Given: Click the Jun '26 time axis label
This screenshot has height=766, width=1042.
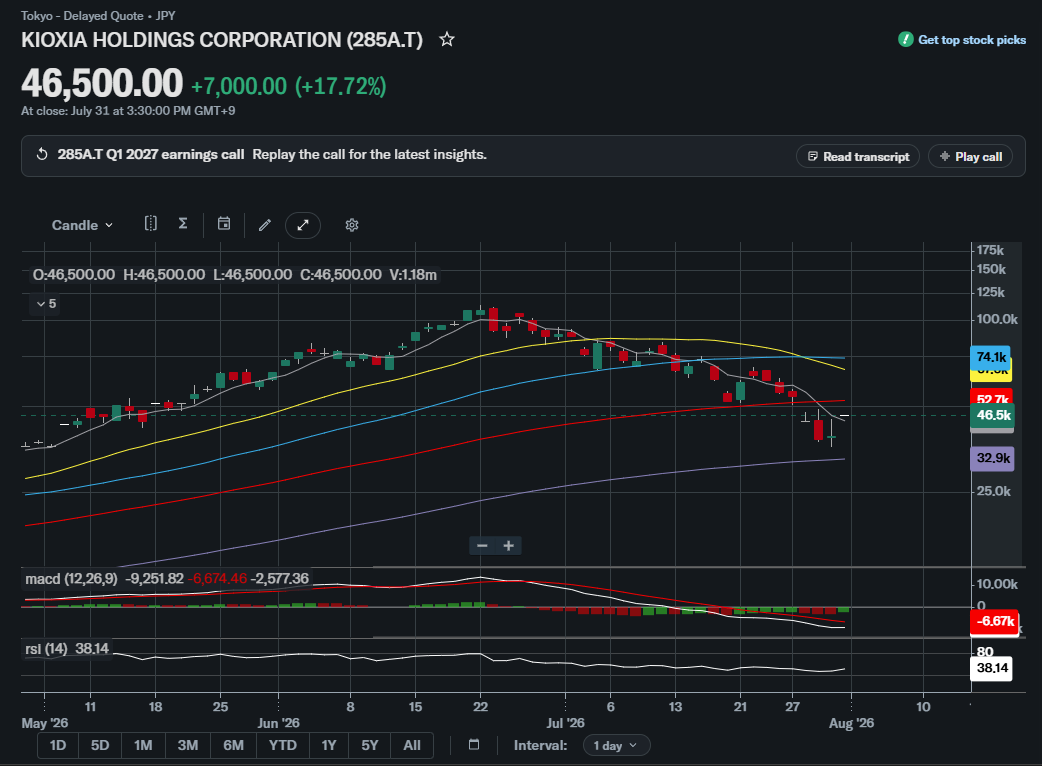Looking at the screenshot, I should [278, 723].
